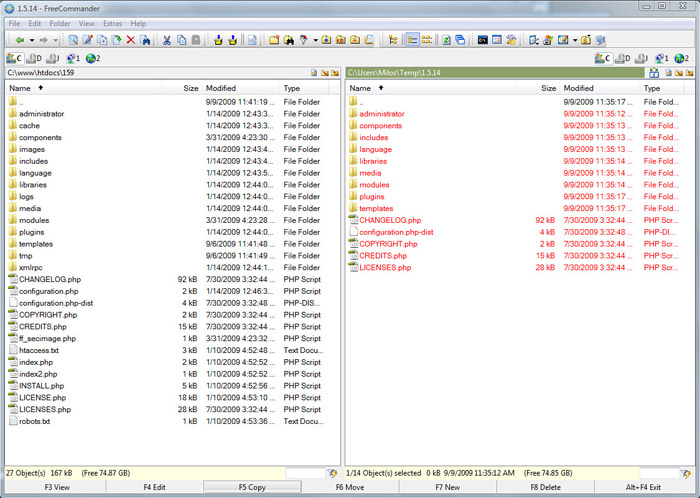700x498 pixels.
Task: Click the F6 Move button
Action: click(x=350, y=487)
